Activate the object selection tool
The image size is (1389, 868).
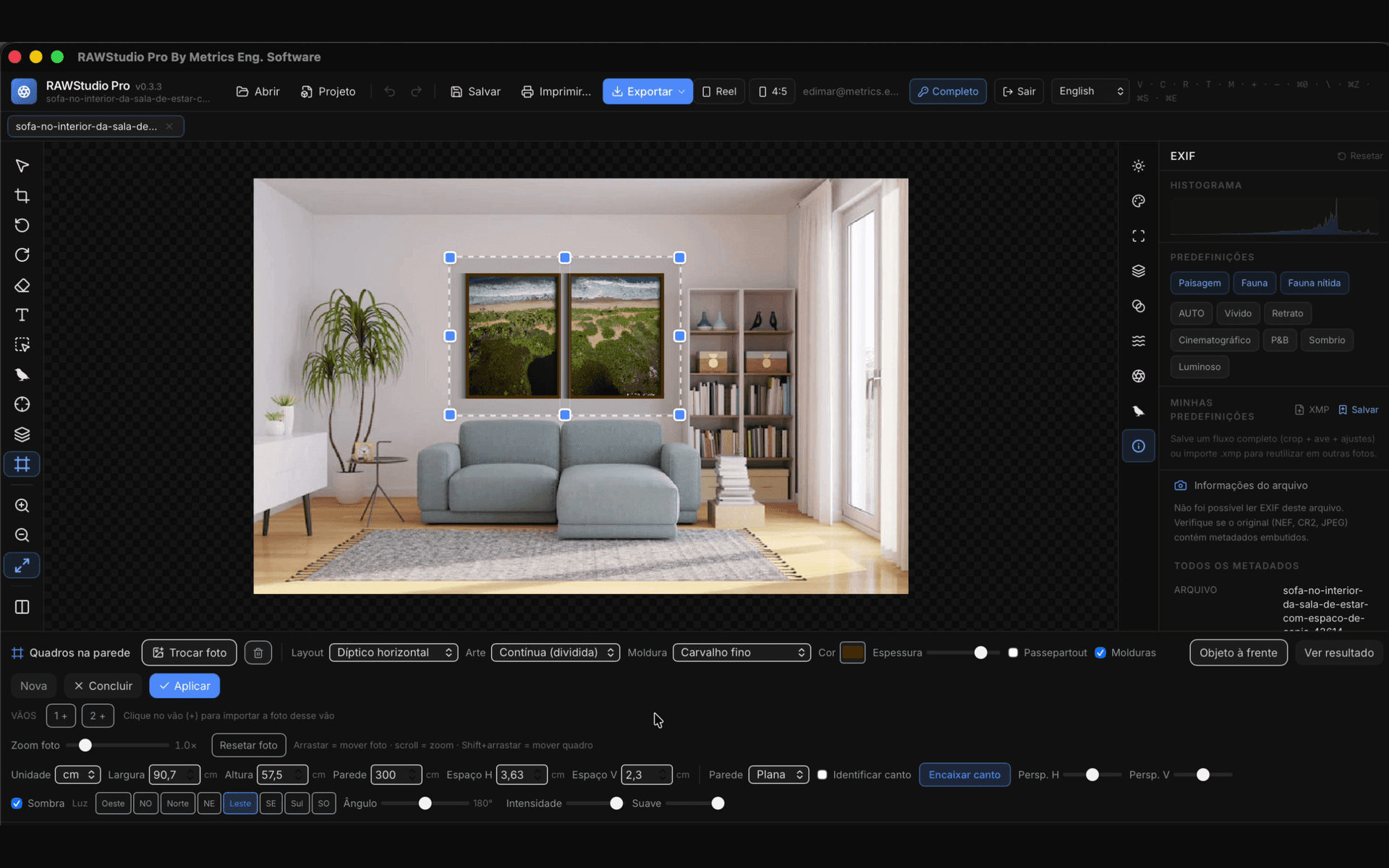pyautogui.click(x=22, y=344)
